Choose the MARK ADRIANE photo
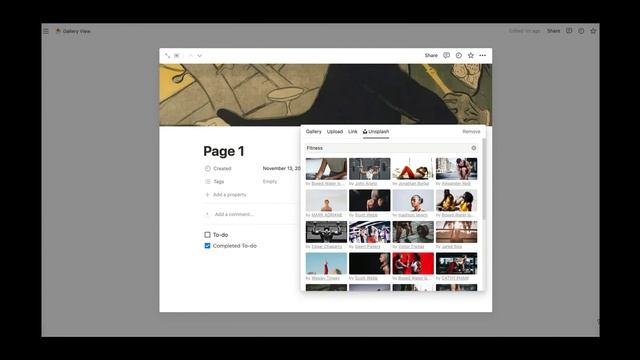The width and height of the screenshot is (640, 360). pyautogui.click(x=326, y=200)
